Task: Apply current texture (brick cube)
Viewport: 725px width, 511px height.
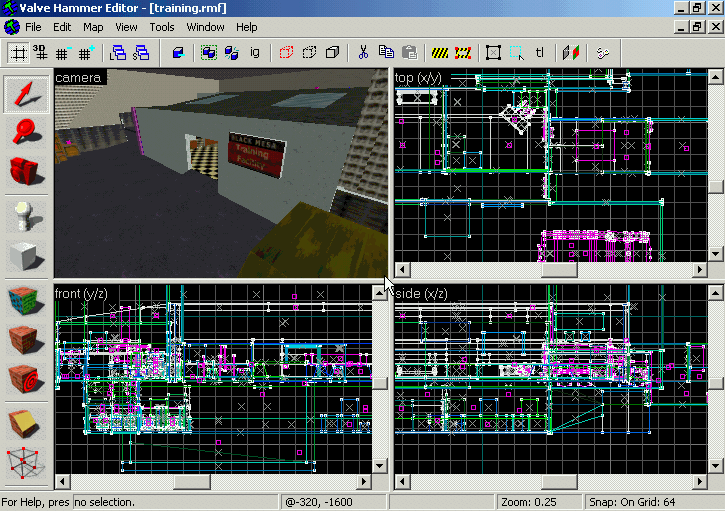Action: coord(26,340)
